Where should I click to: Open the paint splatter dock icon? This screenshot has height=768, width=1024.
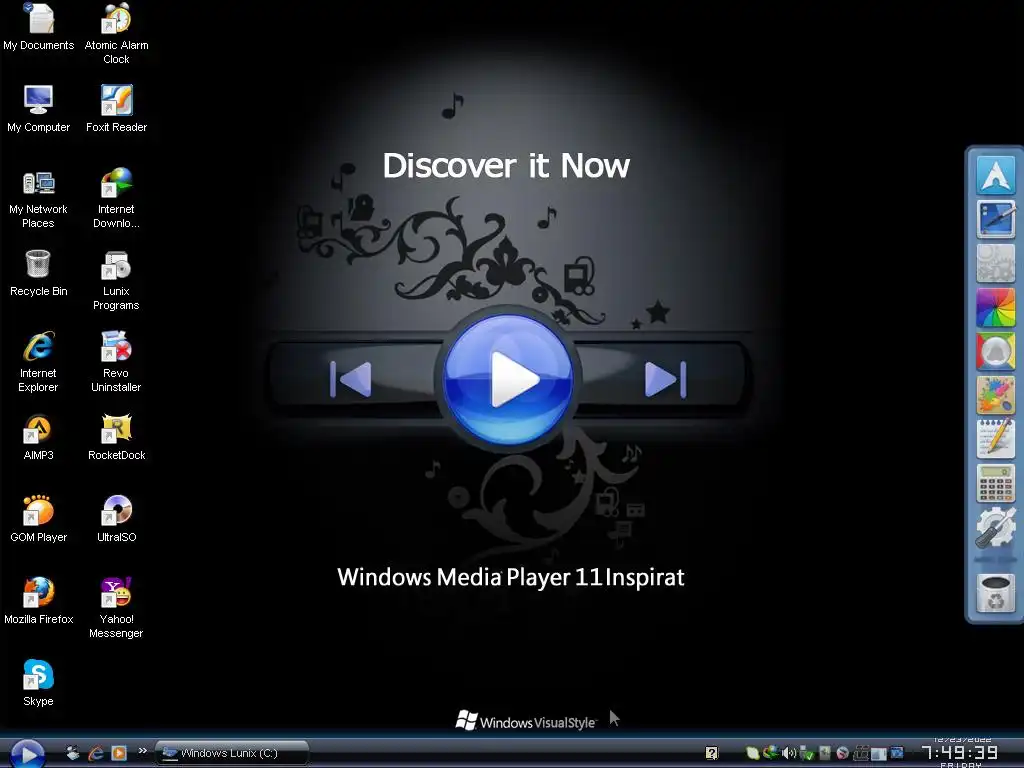click(995, 395)
